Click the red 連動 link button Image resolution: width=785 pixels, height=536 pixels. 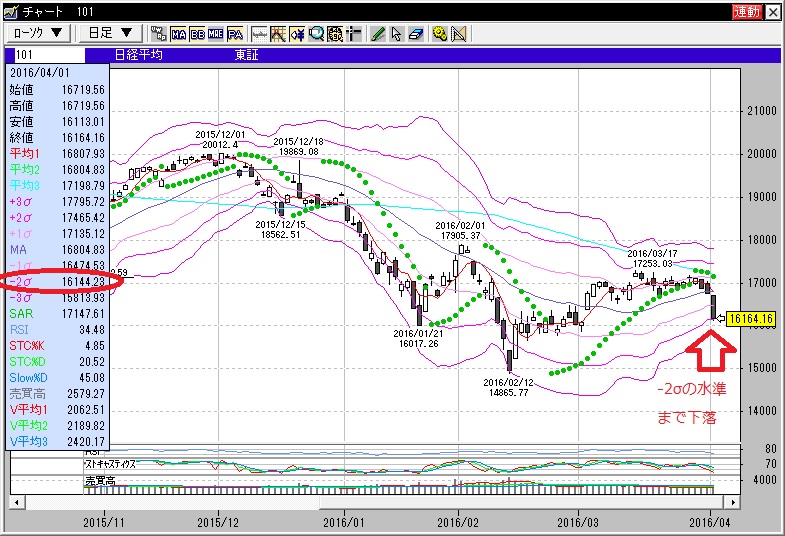click(747, 12)
